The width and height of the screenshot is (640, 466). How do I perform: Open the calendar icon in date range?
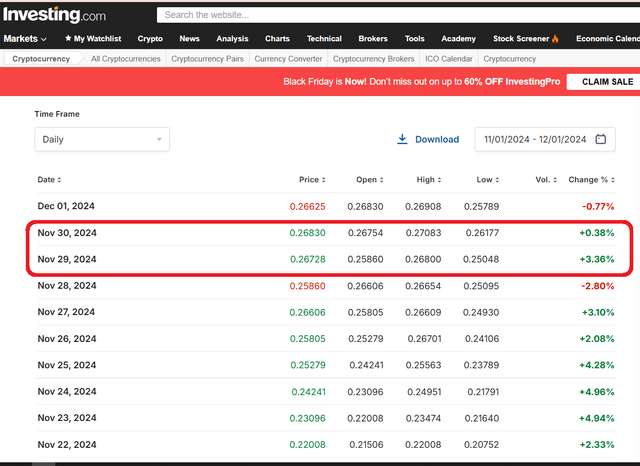(600, 139)
